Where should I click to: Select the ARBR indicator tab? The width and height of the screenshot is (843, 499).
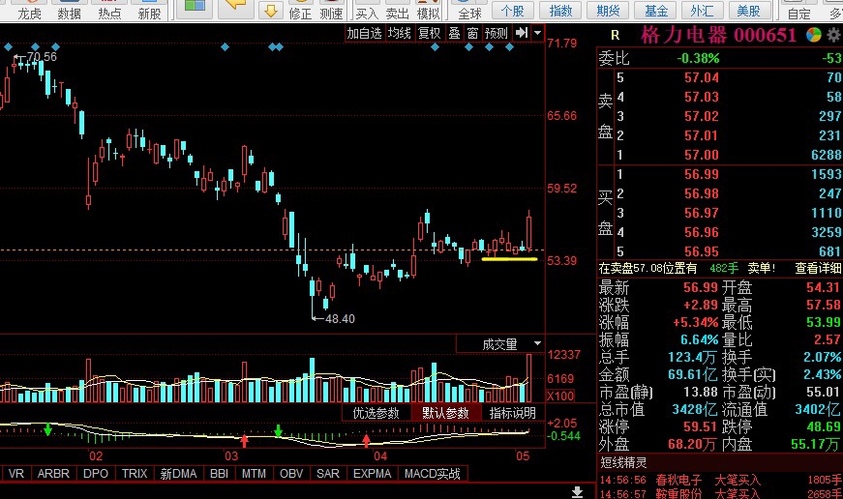point(53,474)
